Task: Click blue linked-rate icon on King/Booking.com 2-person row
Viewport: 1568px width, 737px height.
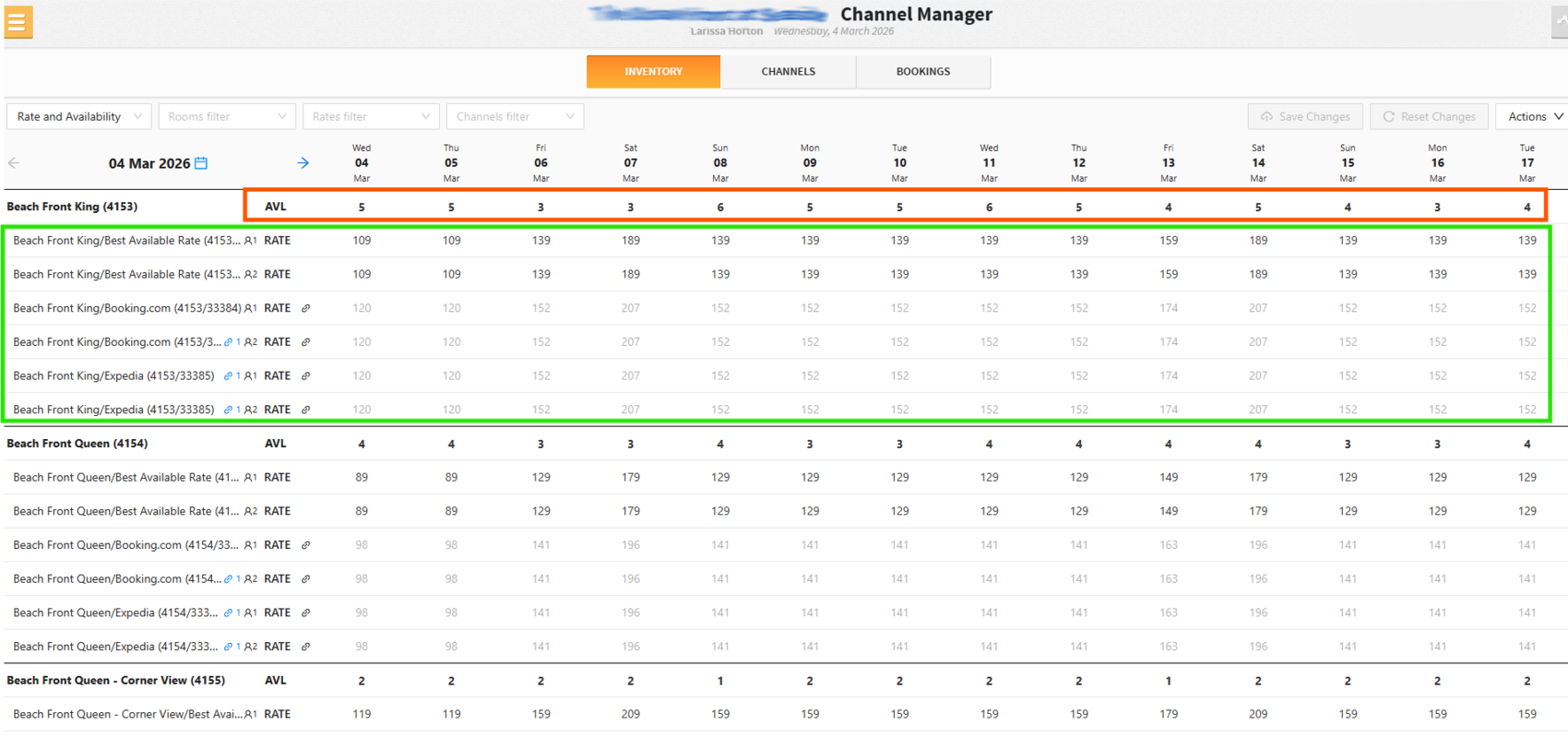Action: click(228, 342)
